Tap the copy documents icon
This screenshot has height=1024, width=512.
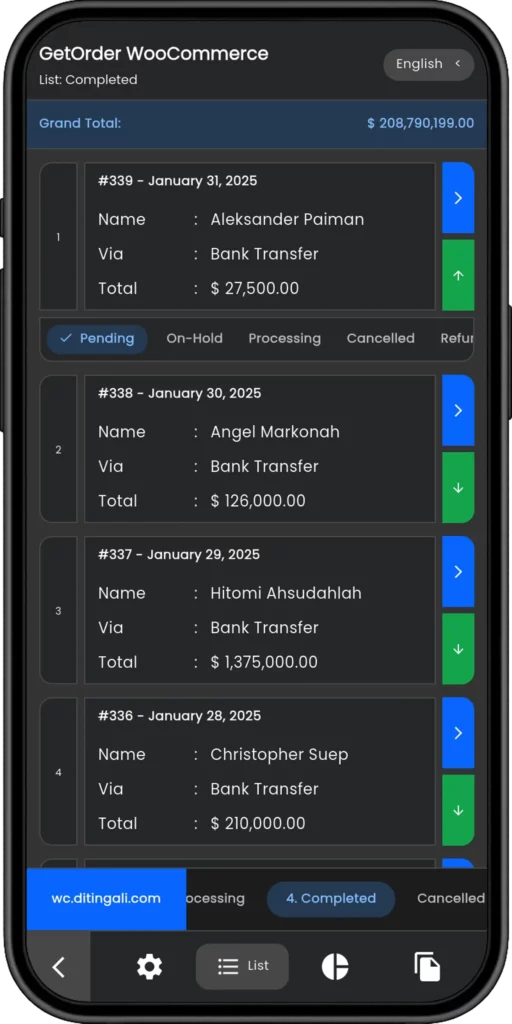[x=427, y=967]
